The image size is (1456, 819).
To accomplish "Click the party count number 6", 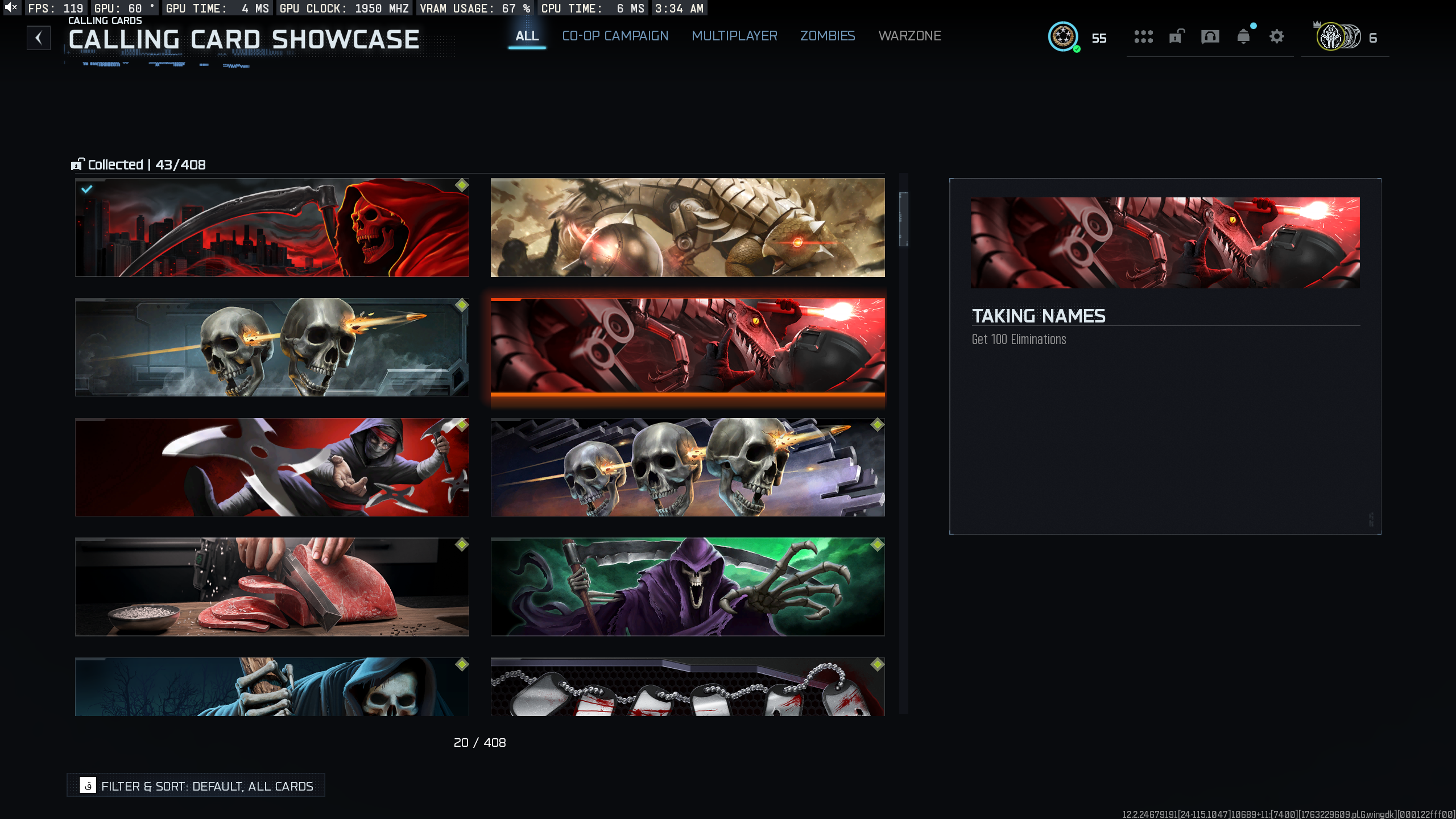I will pos(1373,38).
